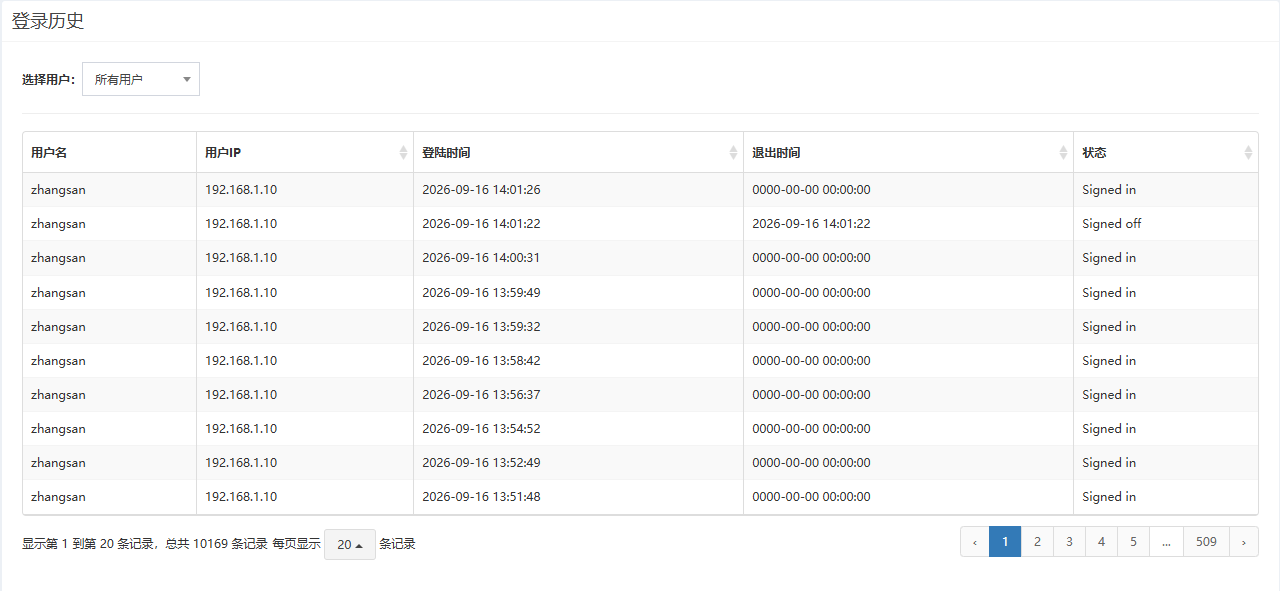The image size is (1280, 591).
Task: Sort table by 用户IP column arrows
Action: click(x=403, y=153)
